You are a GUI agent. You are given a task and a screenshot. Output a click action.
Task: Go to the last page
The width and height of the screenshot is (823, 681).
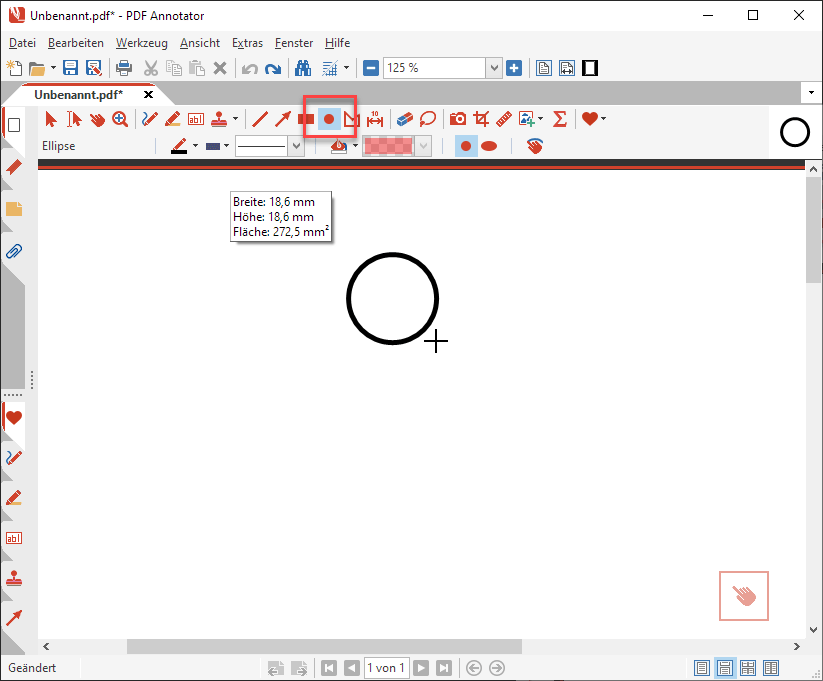tap(444, 668)
